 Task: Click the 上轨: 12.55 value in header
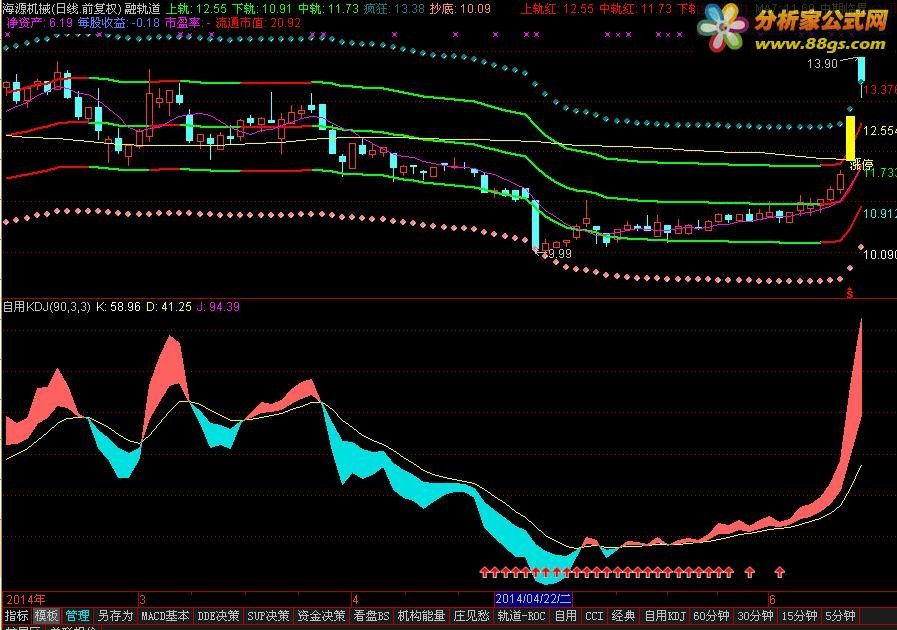[196, 9]
